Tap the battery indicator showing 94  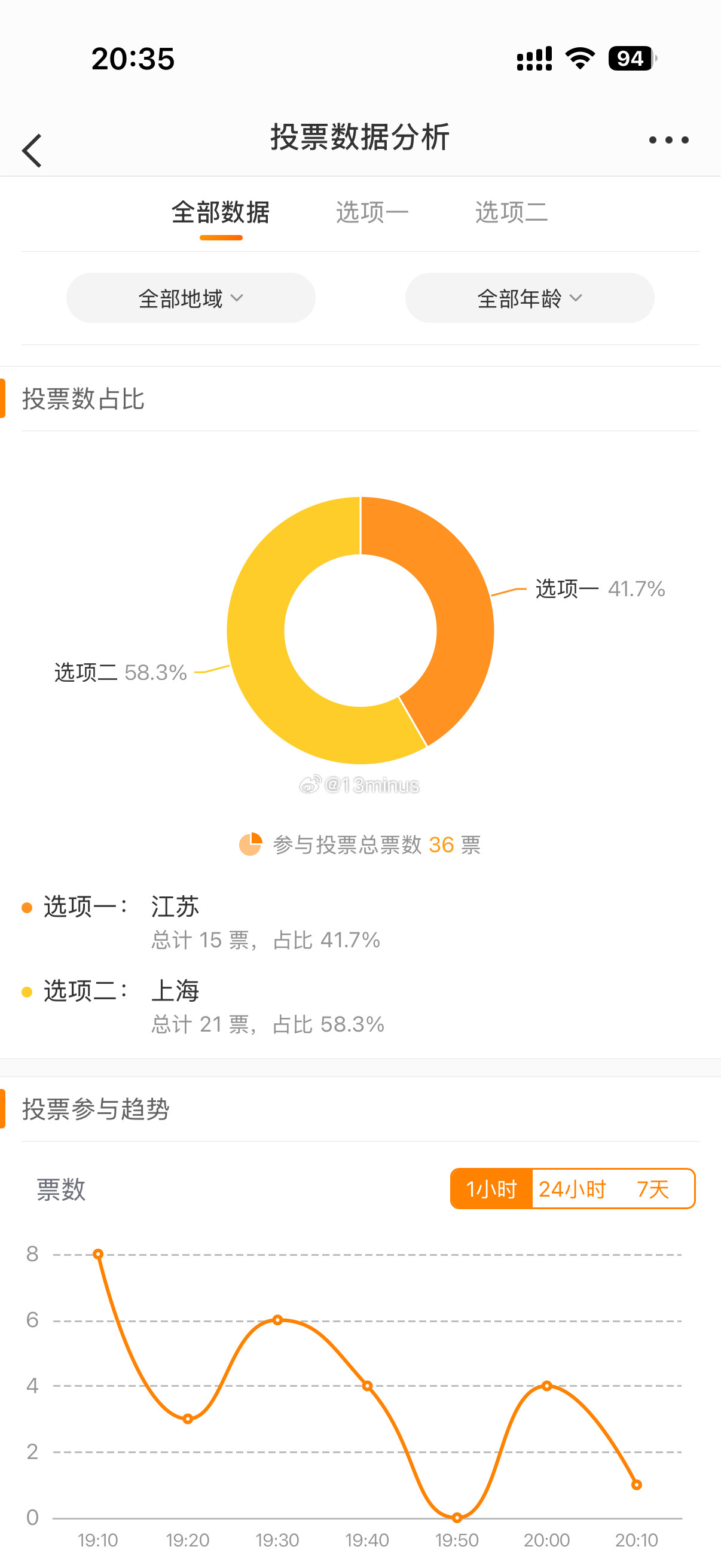point(630,59)
